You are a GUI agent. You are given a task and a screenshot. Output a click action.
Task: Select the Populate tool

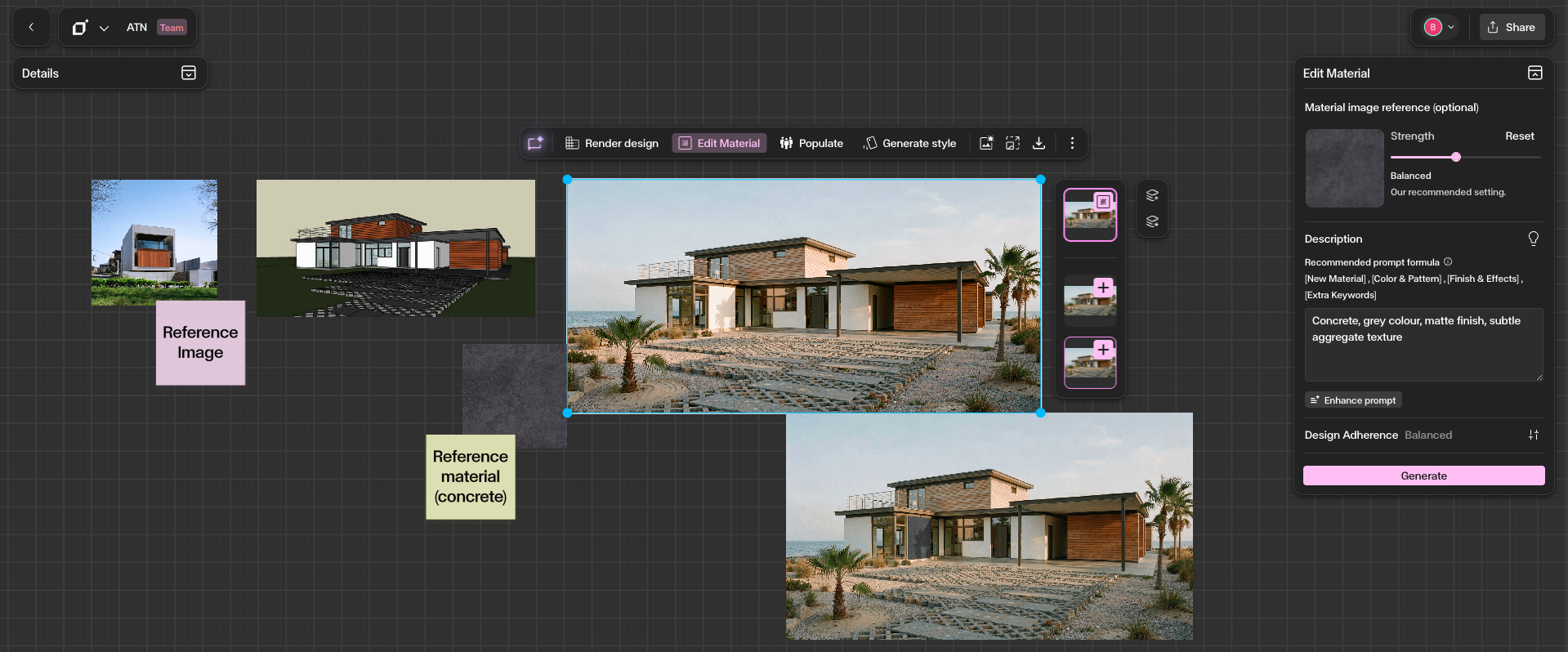click(x=811, y=143)
